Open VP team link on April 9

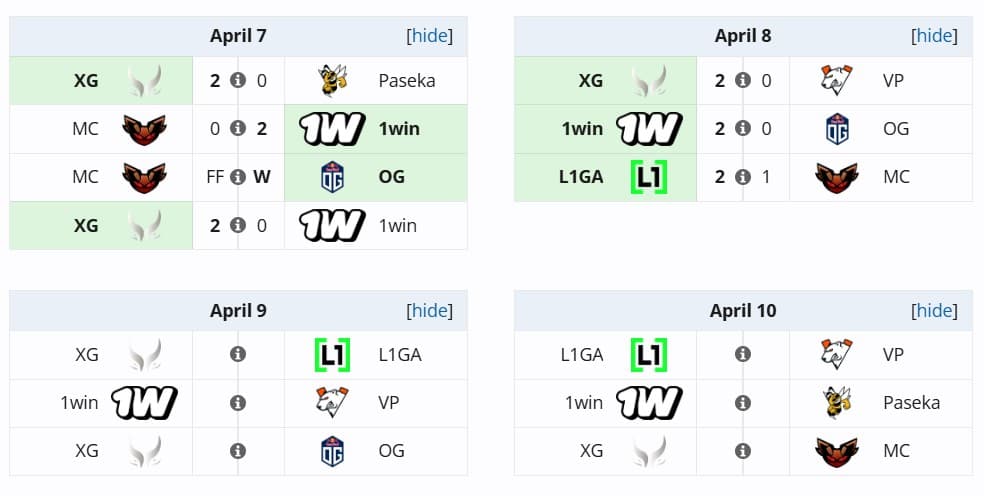(x=389, y=402)
